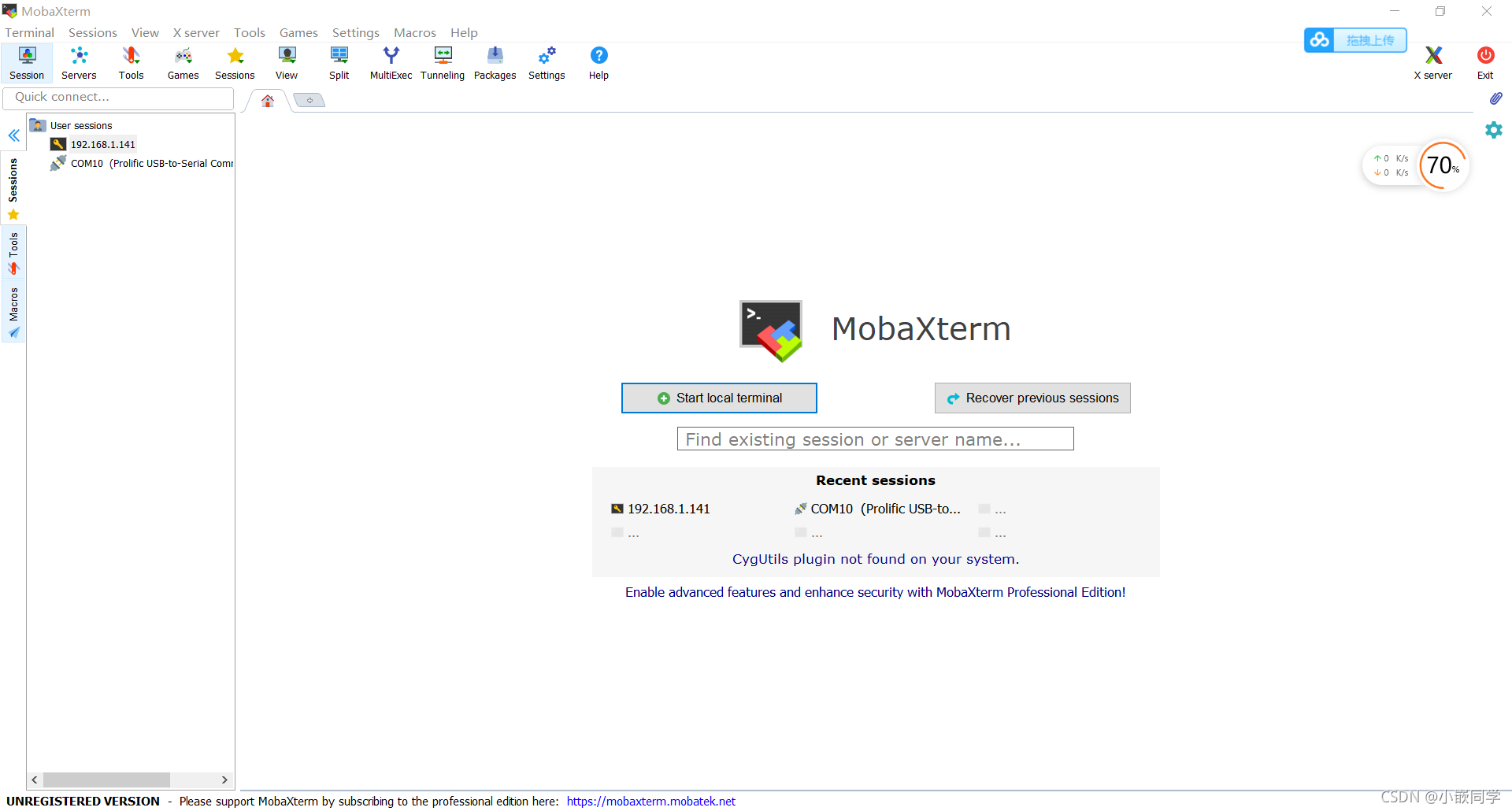Click the sidebar horizontal scrollbar thumb

point(106,780)
